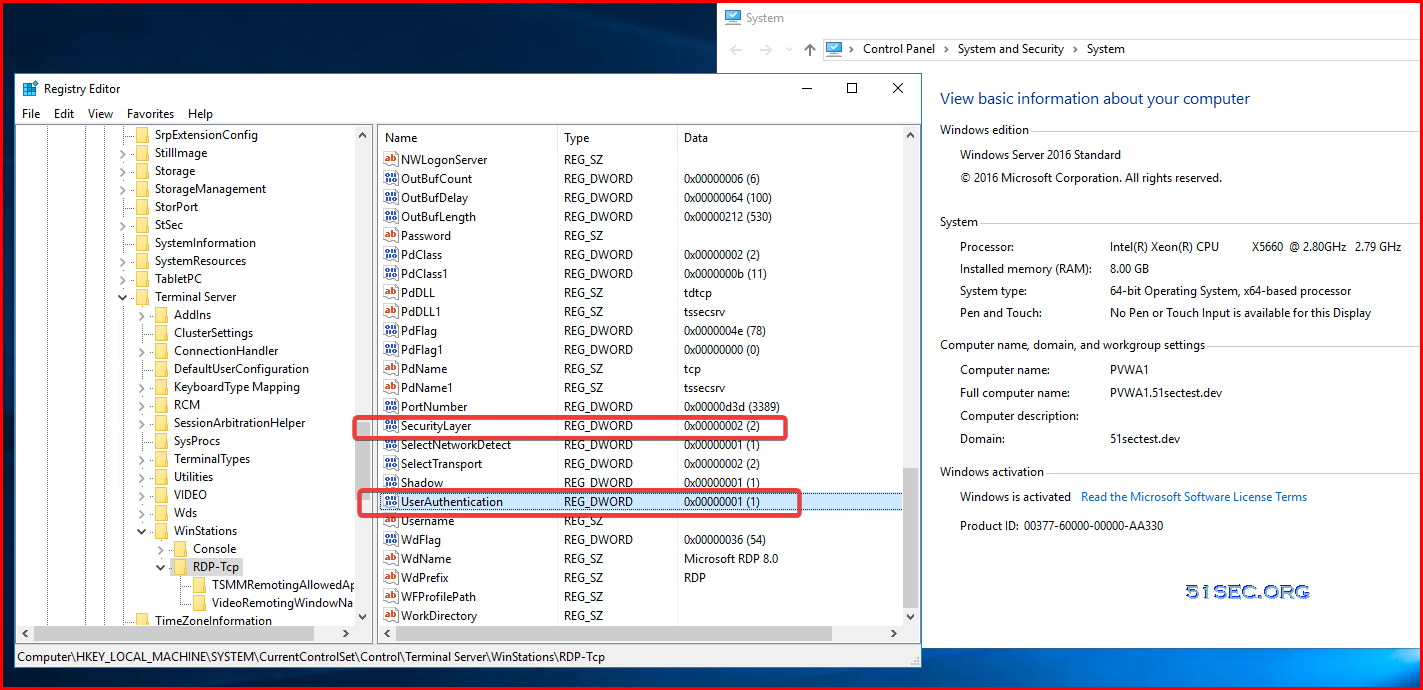The height and width of the screenshot is (690, 1423).
Task: Open the recent locations dropdown in the System window
Action: (788, 49)
